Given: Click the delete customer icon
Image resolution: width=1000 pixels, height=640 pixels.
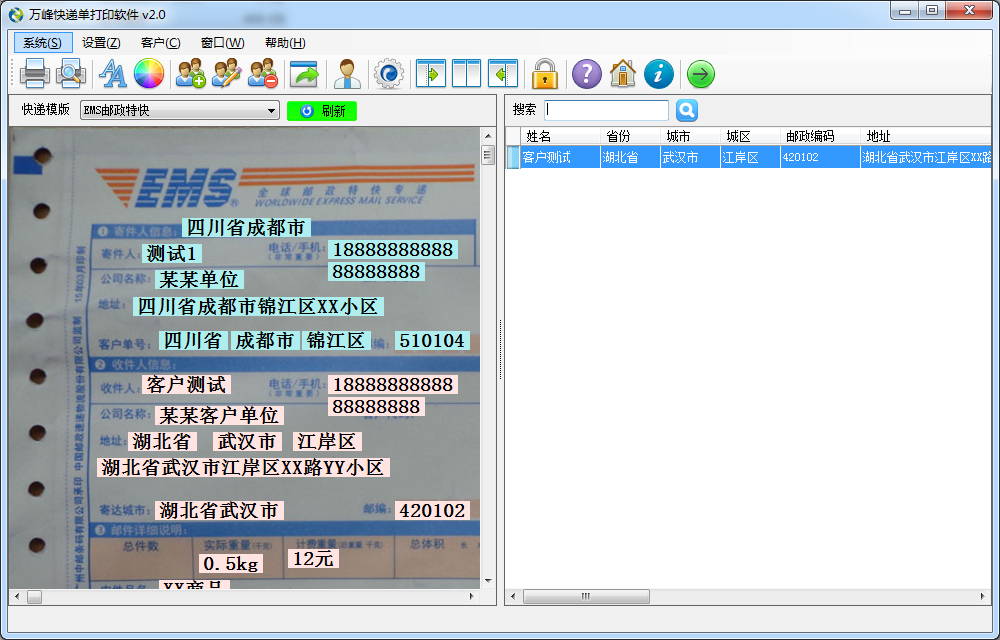Looking at the screenshot, I should 263,73.
